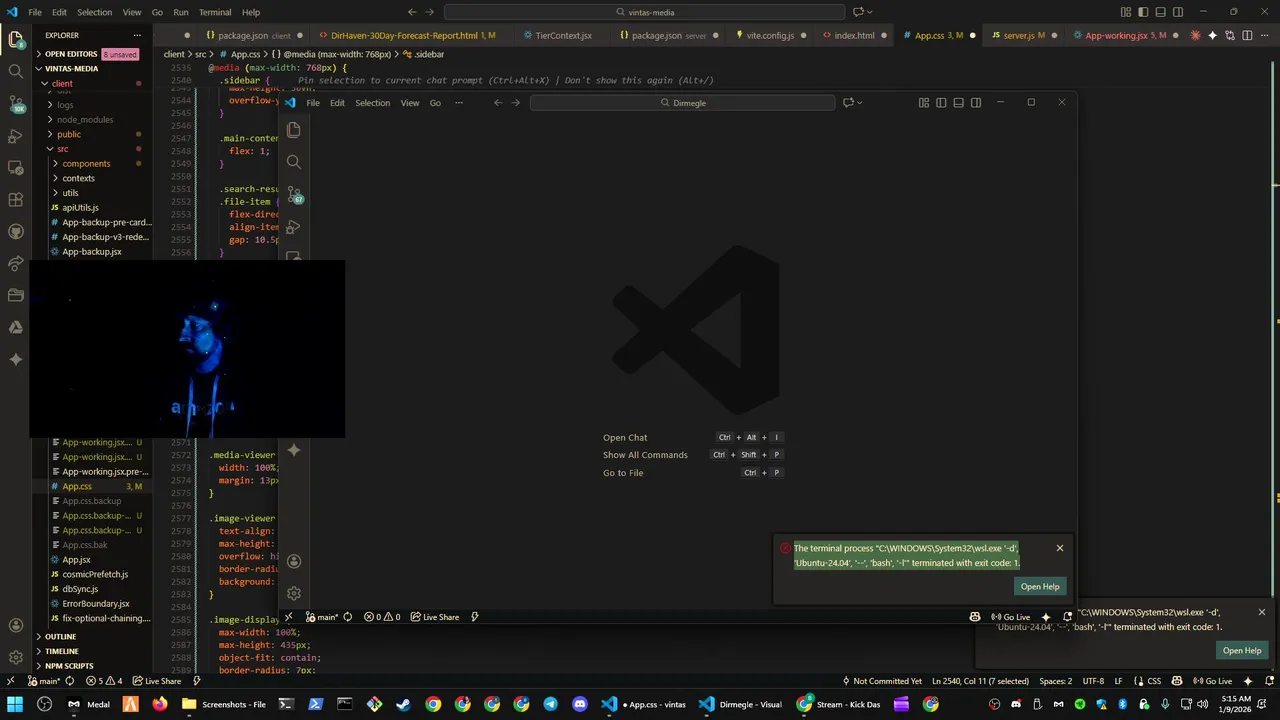Screen dimensions: 1280x720
Task: Open Explorer in the Dirmegle window activity bar
Action: [293, 130]
